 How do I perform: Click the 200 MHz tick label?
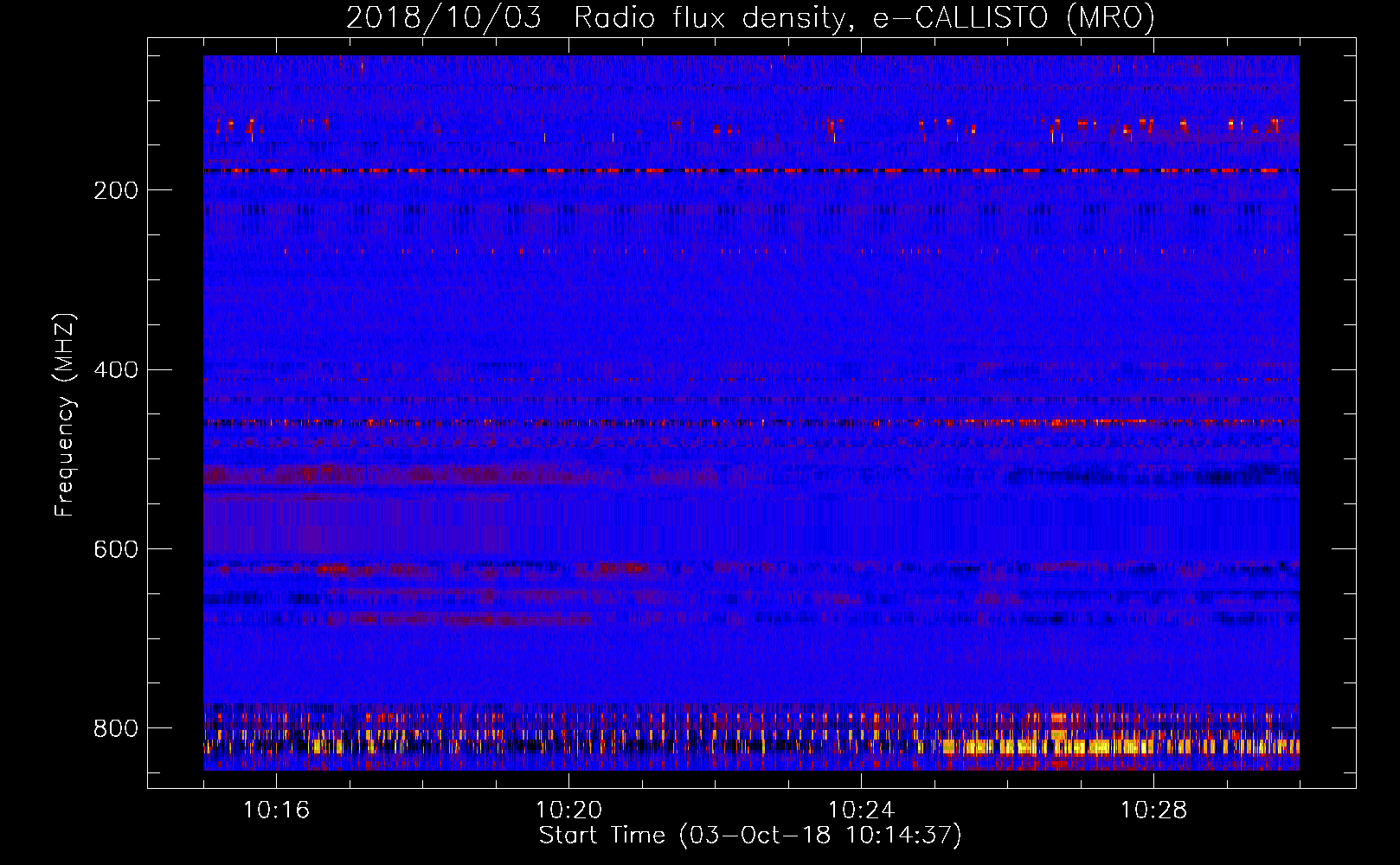pos(116,190)
